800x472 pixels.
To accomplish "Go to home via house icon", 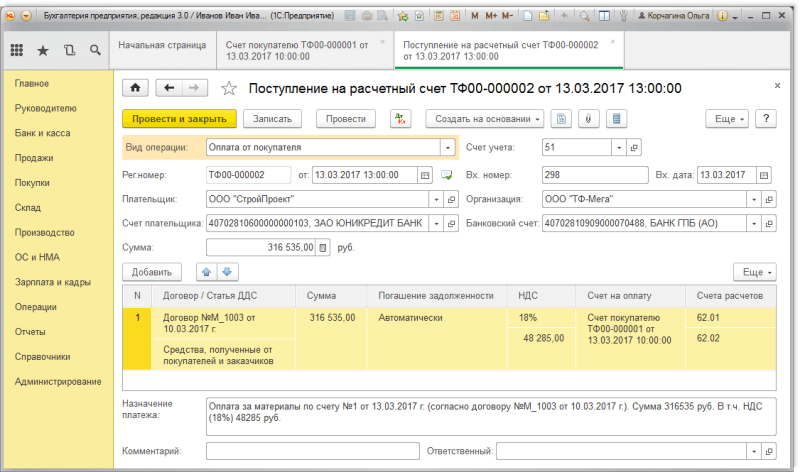I will tap(135, 88).
